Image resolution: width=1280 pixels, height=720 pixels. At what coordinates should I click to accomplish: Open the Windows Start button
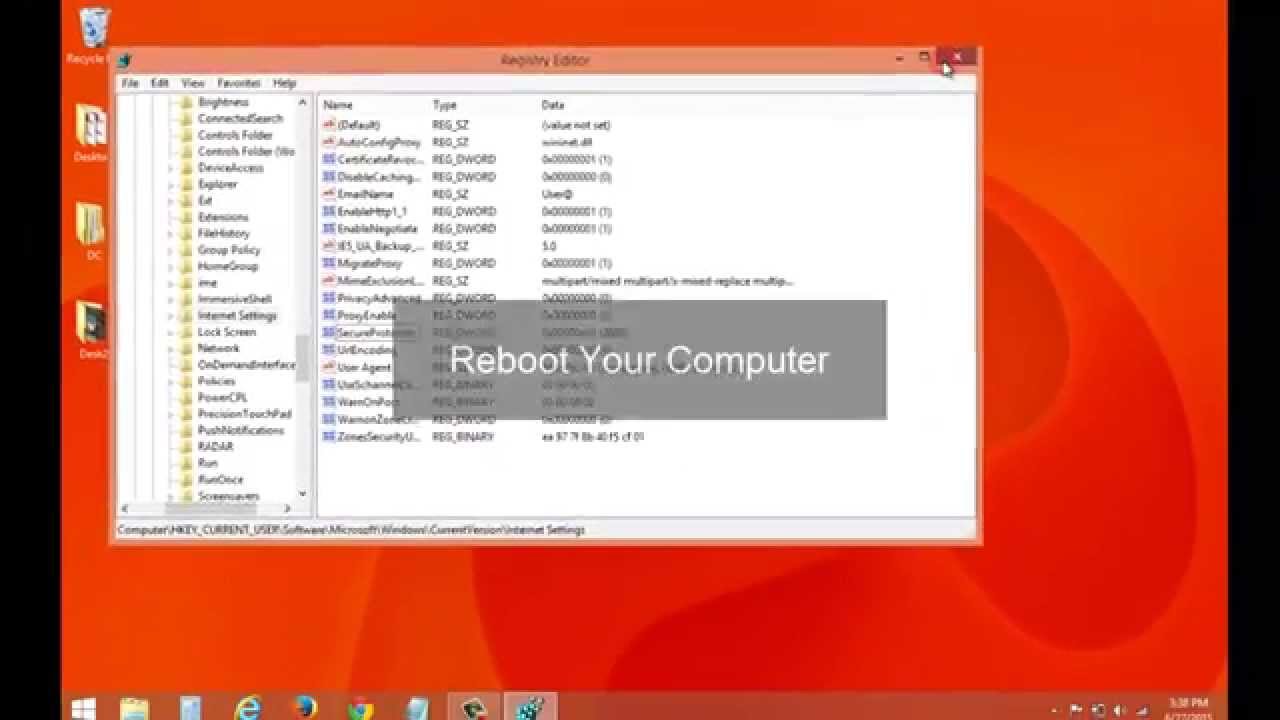[84, 708]
